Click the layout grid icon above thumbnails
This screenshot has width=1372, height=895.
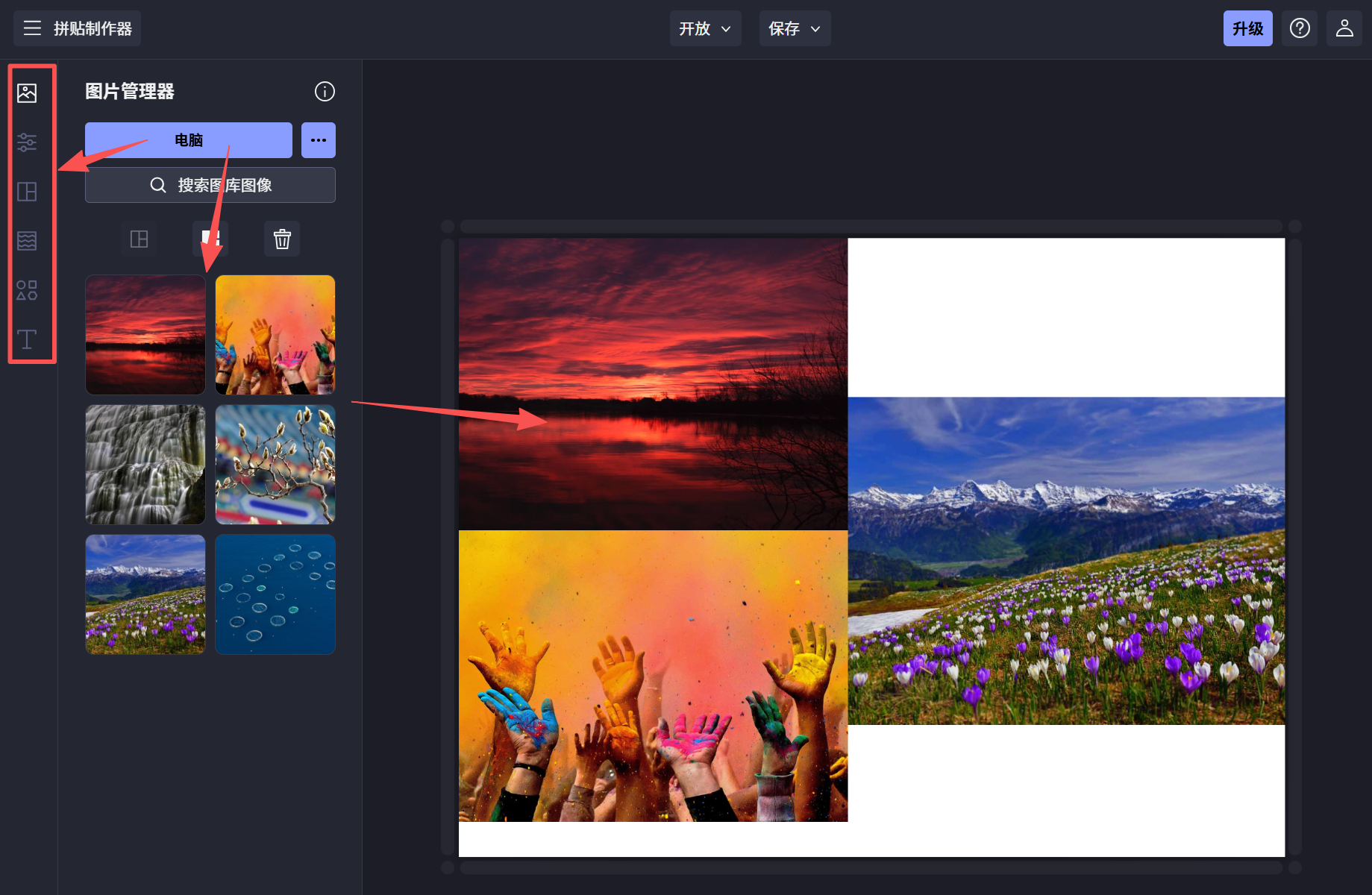point(139,239)
